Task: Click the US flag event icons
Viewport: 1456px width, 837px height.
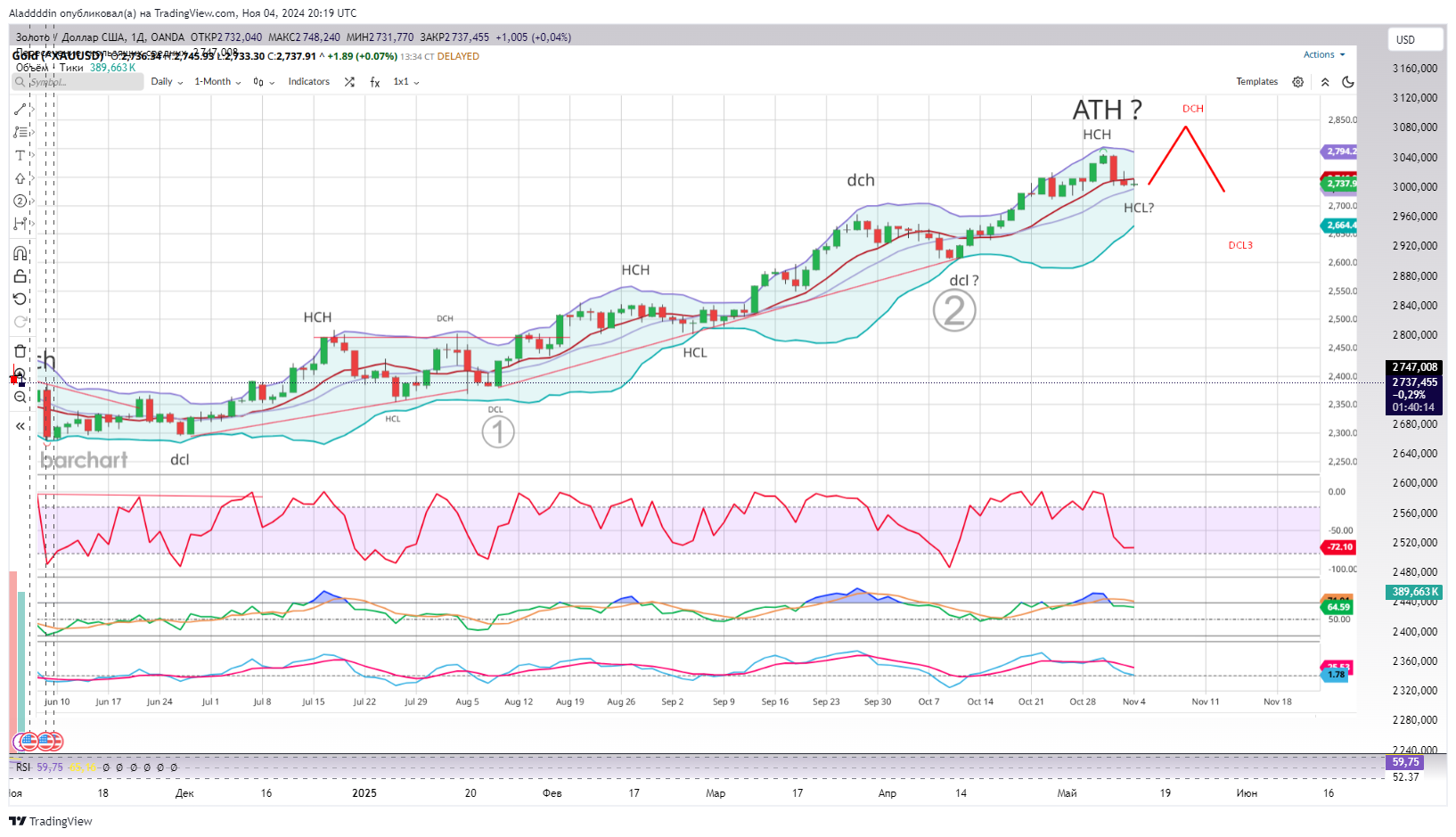Action: [x=38, y=741]
